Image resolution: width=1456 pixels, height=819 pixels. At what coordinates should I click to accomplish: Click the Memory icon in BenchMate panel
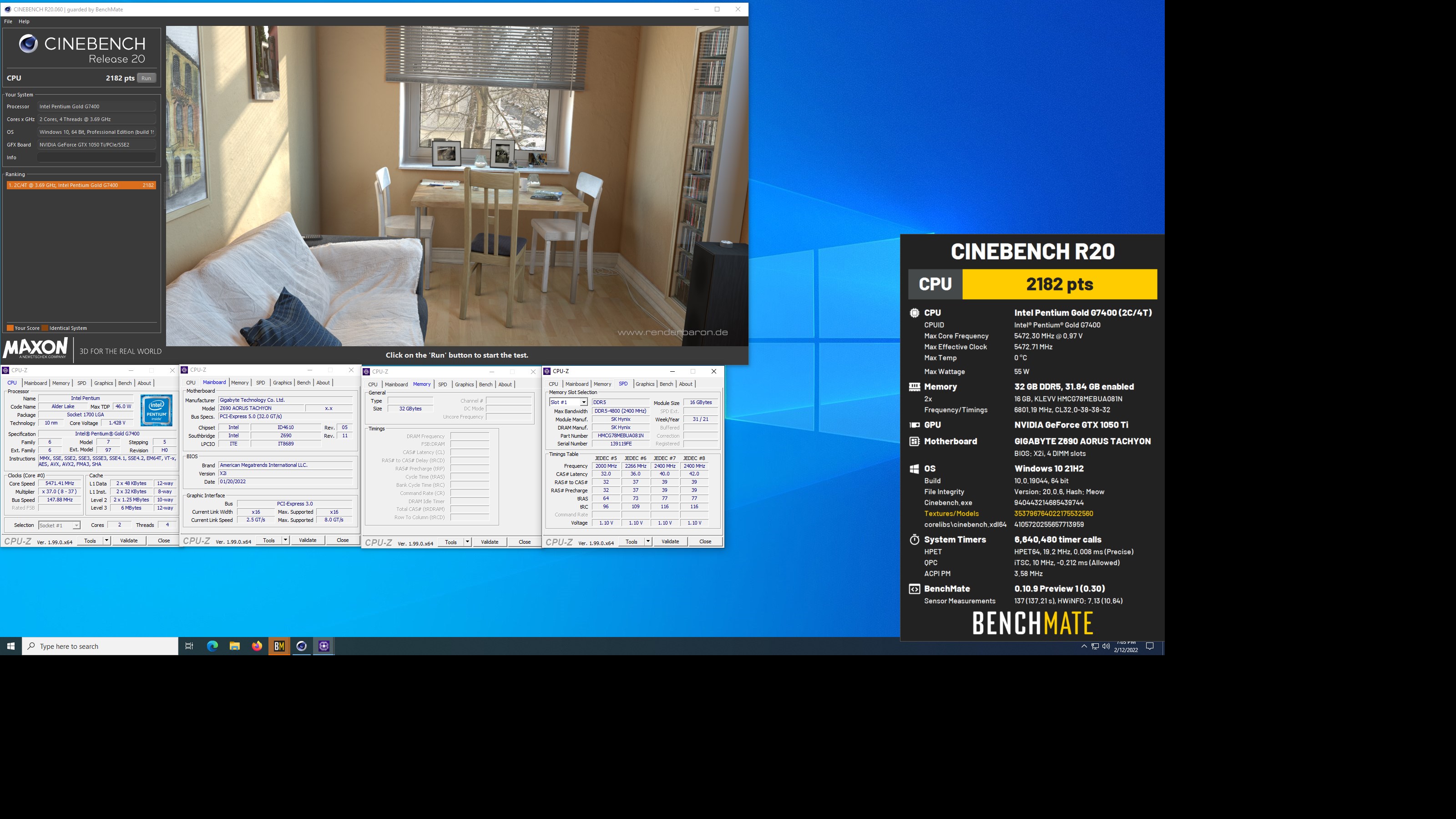click(x=914, y=387)
